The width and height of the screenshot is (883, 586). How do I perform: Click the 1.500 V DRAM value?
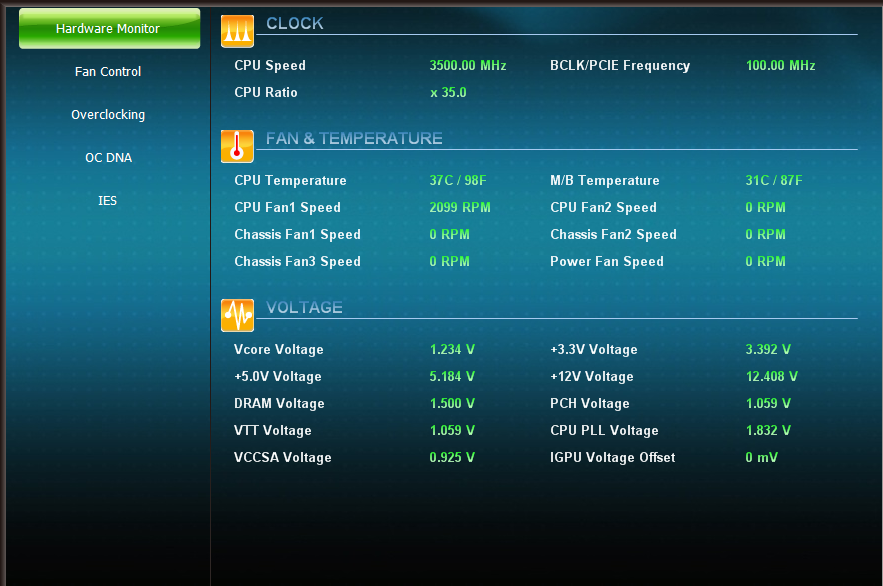click(452, 403)
